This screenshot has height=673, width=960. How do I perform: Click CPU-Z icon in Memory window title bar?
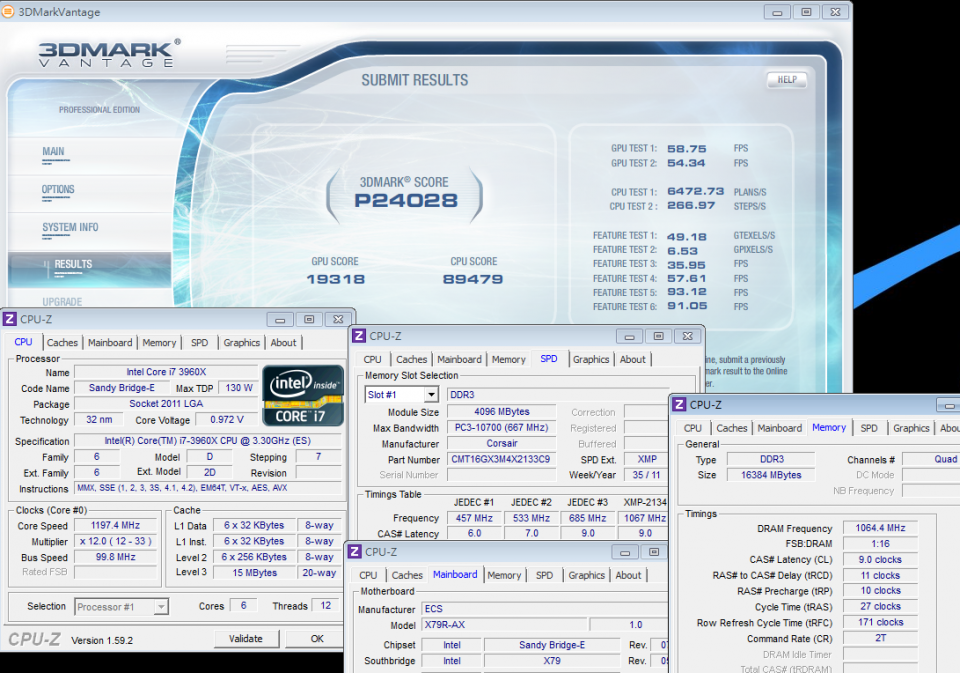pyautogui.click(x=679, y=405)
